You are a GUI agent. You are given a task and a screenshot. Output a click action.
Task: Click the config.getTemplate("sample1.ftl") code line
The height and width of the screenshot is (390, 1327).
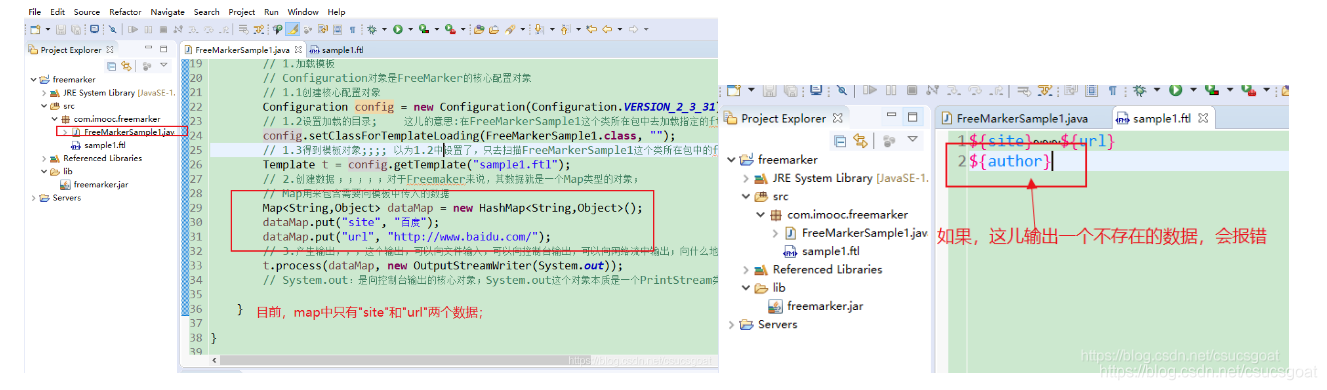[x=416, y=165]
